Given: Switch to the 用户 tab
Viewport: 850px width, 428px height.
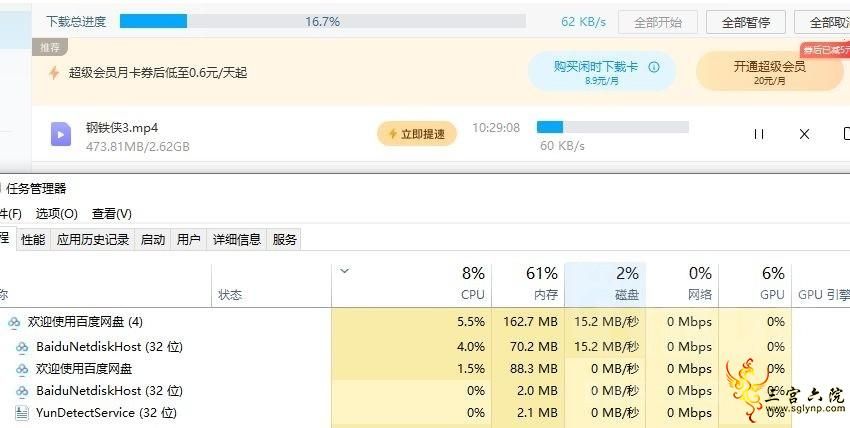Looking at the screenshot, I should coord(189,239).
